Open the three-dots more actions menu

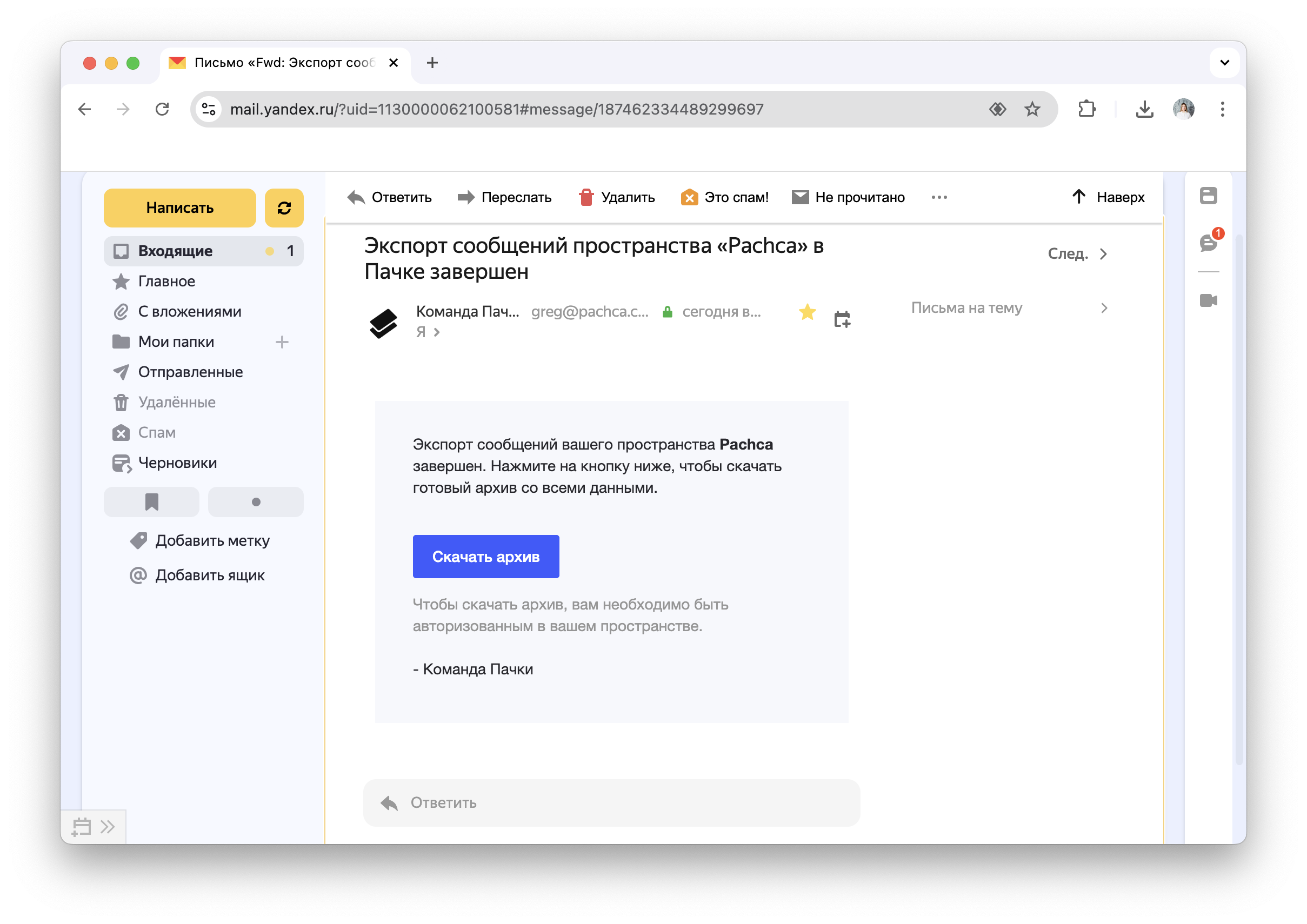[x=939, y=197]
